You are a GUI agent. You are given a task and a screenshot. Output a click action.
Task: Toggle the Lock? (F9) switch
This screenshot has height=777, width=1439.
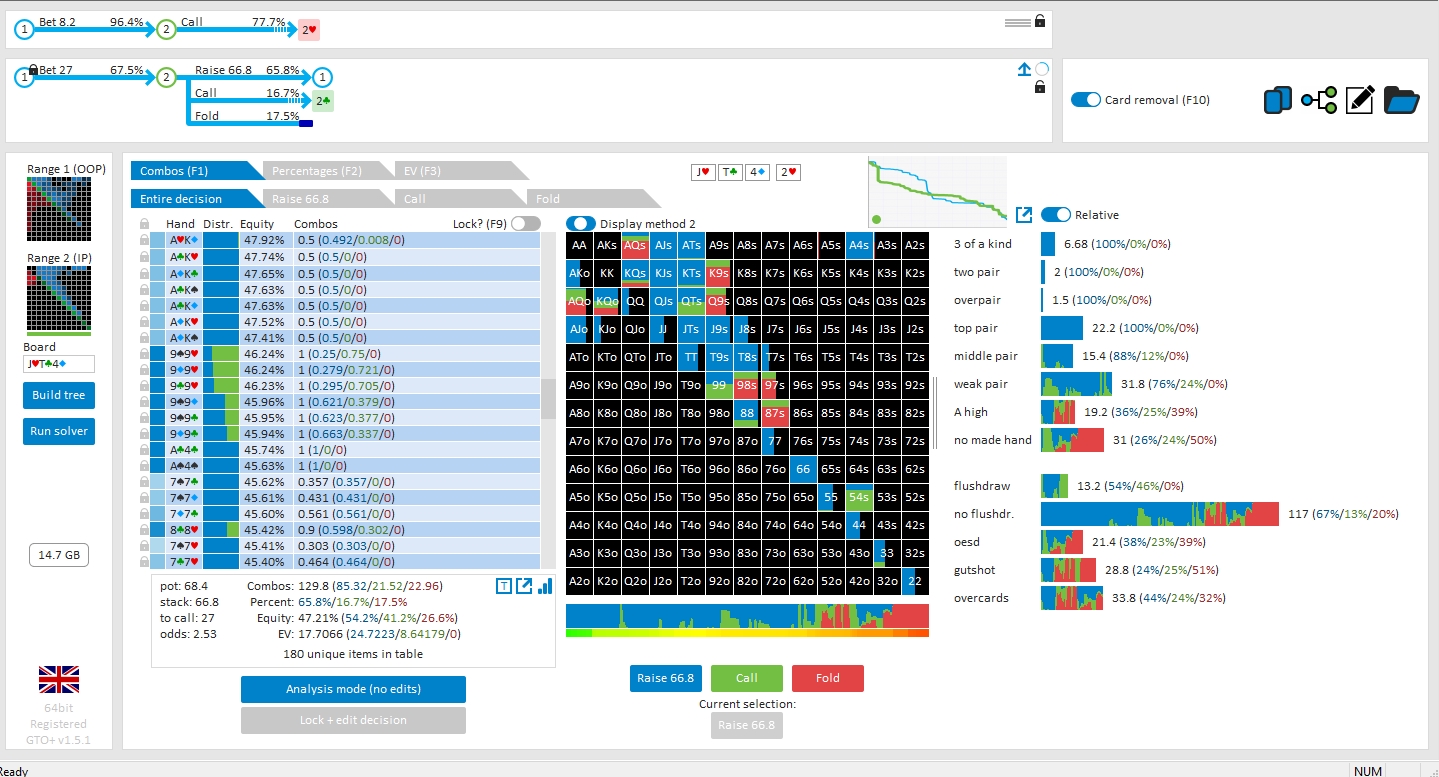click(x=525, y=224)
